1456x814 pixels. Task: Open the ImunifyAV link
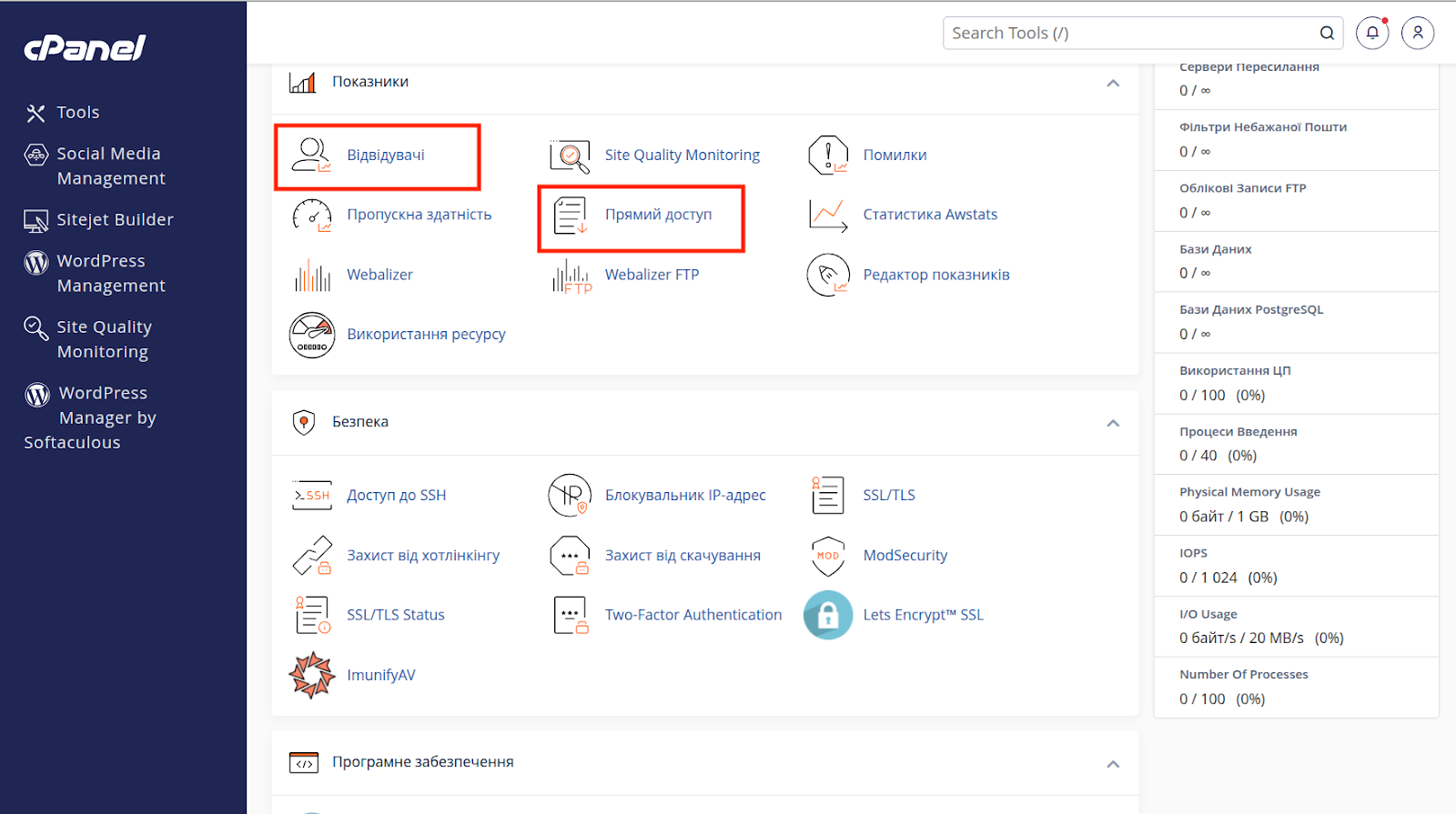[x=381, y=675]
